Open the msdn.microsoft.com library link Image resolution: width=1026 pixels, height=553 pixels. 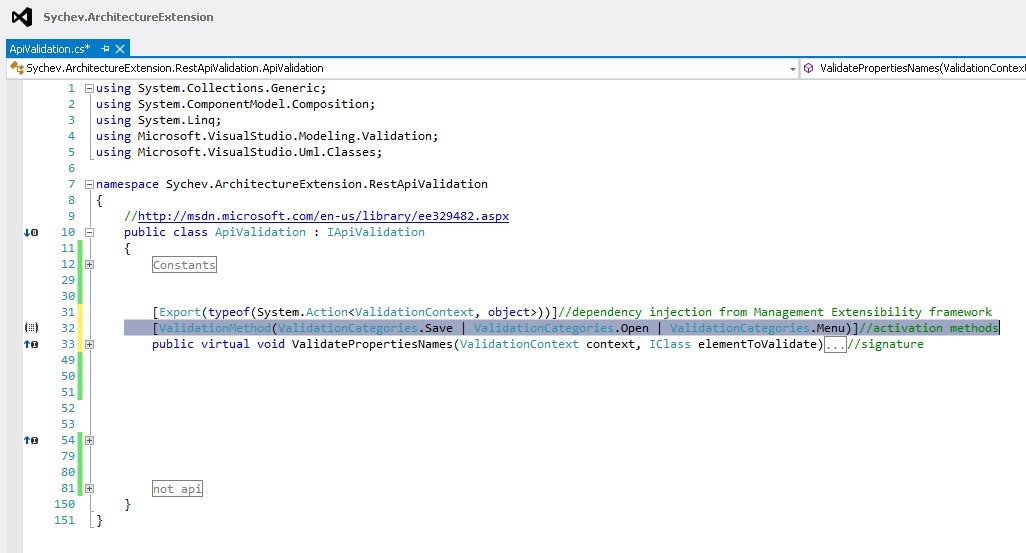click(x=323, y=216)
